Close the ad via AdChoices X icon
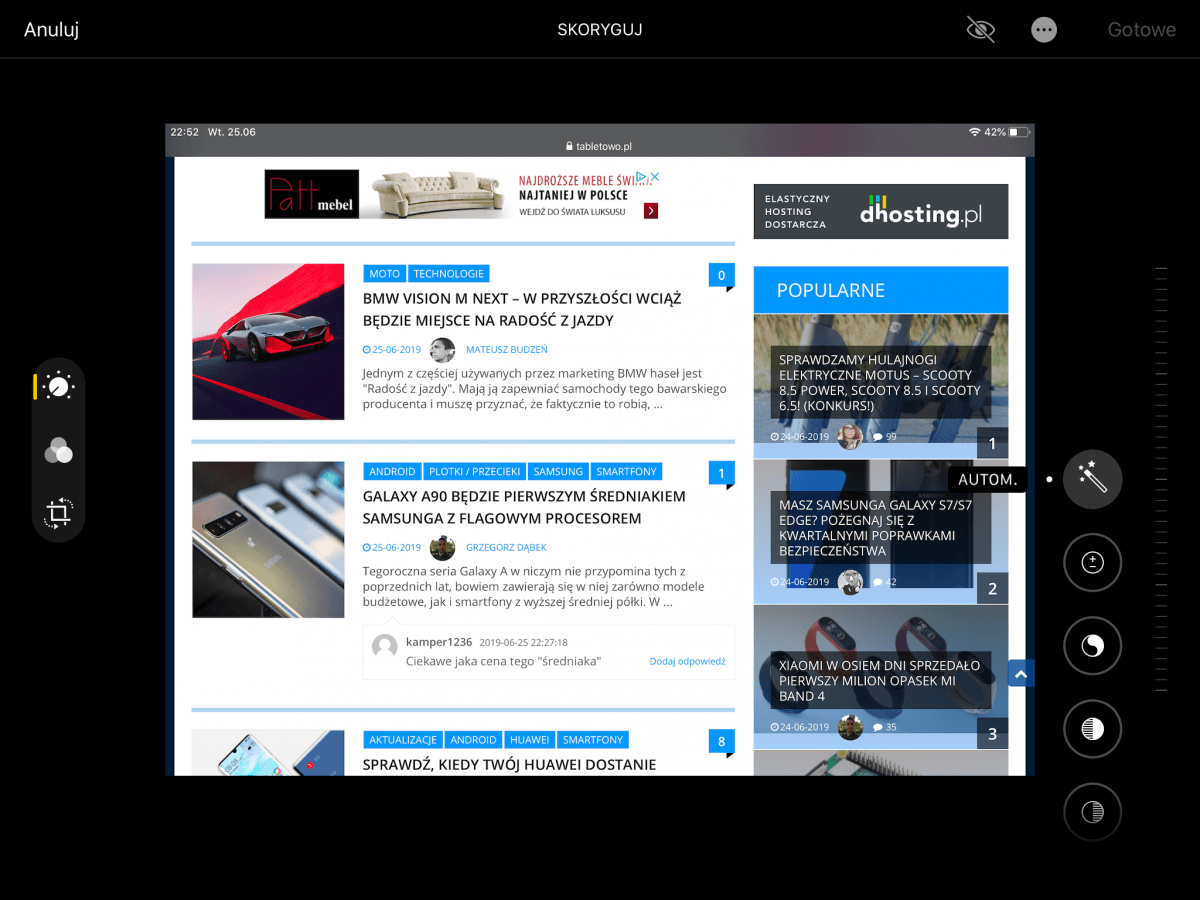Screen dimensions: 1200x900 pyautogui.click(x=654, y=177)
